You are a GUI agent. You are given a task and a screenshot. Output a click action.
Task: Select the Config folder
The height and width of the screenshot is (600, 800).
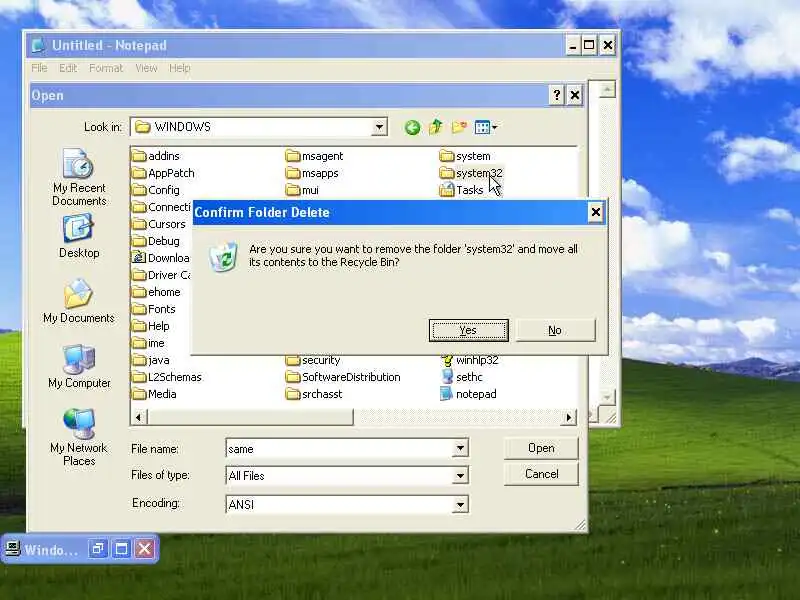156,190
